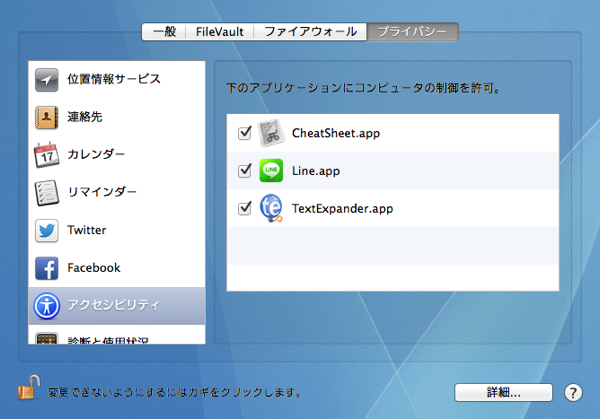The image size is (600, 419).
Task: Click the CheatSheet.app icon
Action: pyautogui.click(x=271, y=133)
